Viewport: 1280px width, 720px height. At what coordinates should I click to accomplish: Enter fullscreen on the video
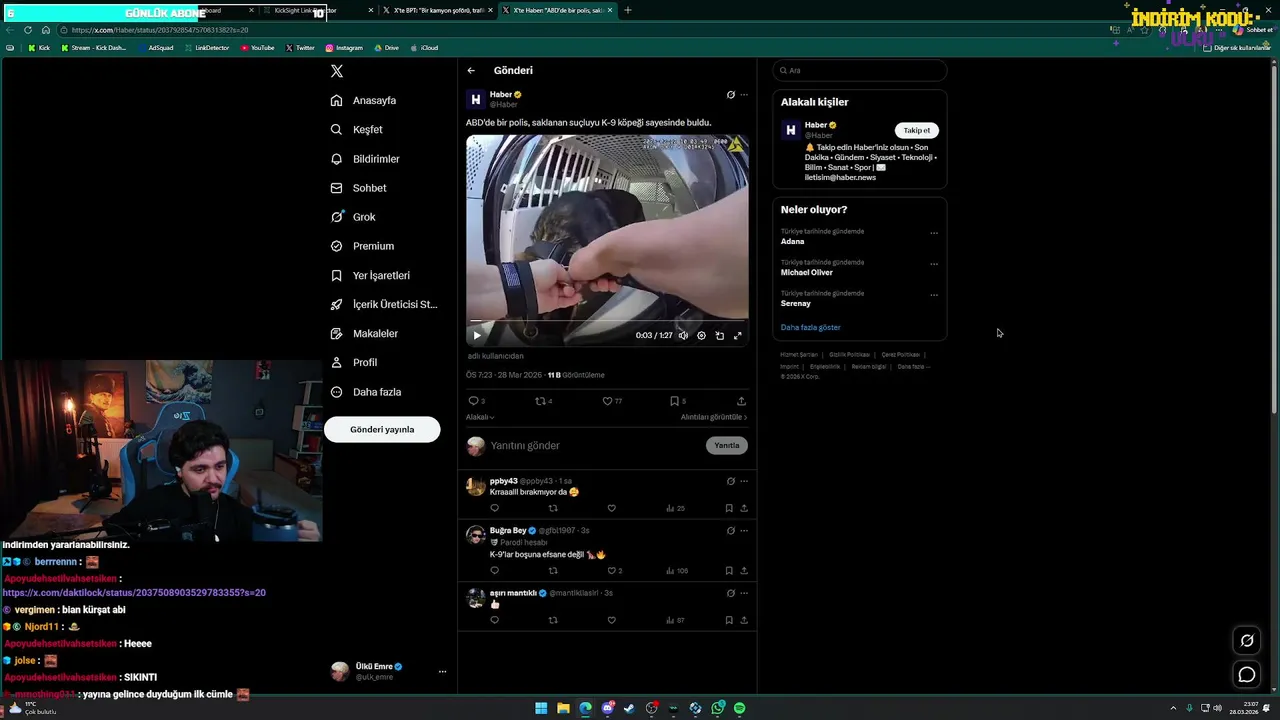[738, 336]
